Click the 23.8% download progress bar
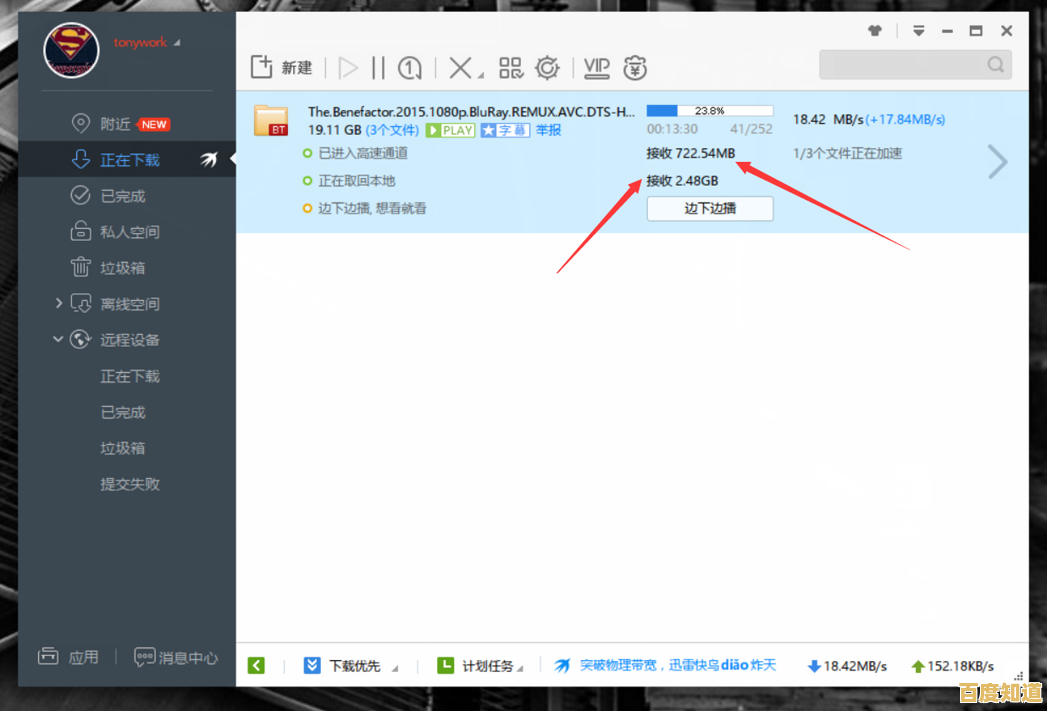1047x711 pixels. 709,110
